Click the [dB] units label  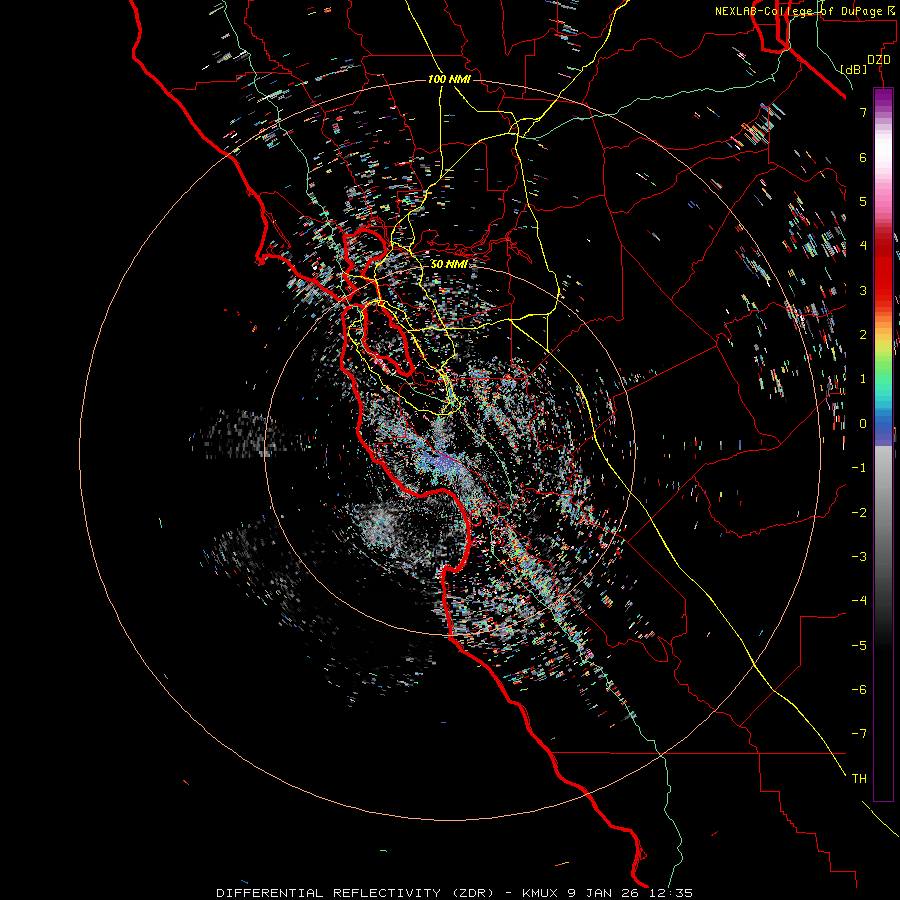click(854, 69)
